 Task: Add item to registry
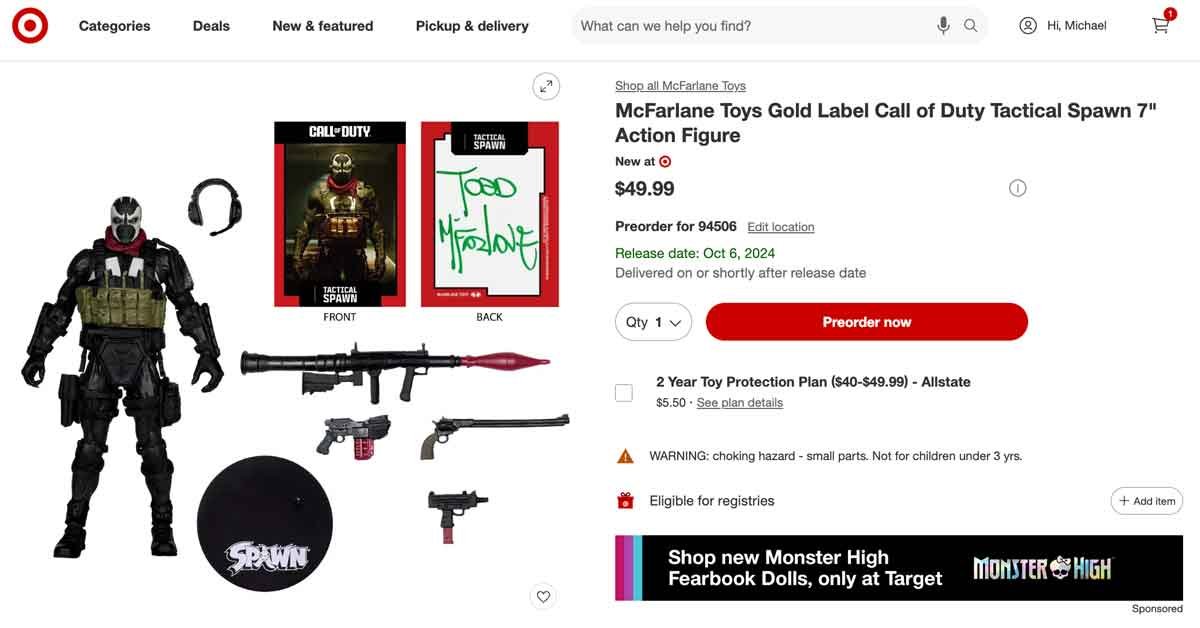[x=1146, y=501]
